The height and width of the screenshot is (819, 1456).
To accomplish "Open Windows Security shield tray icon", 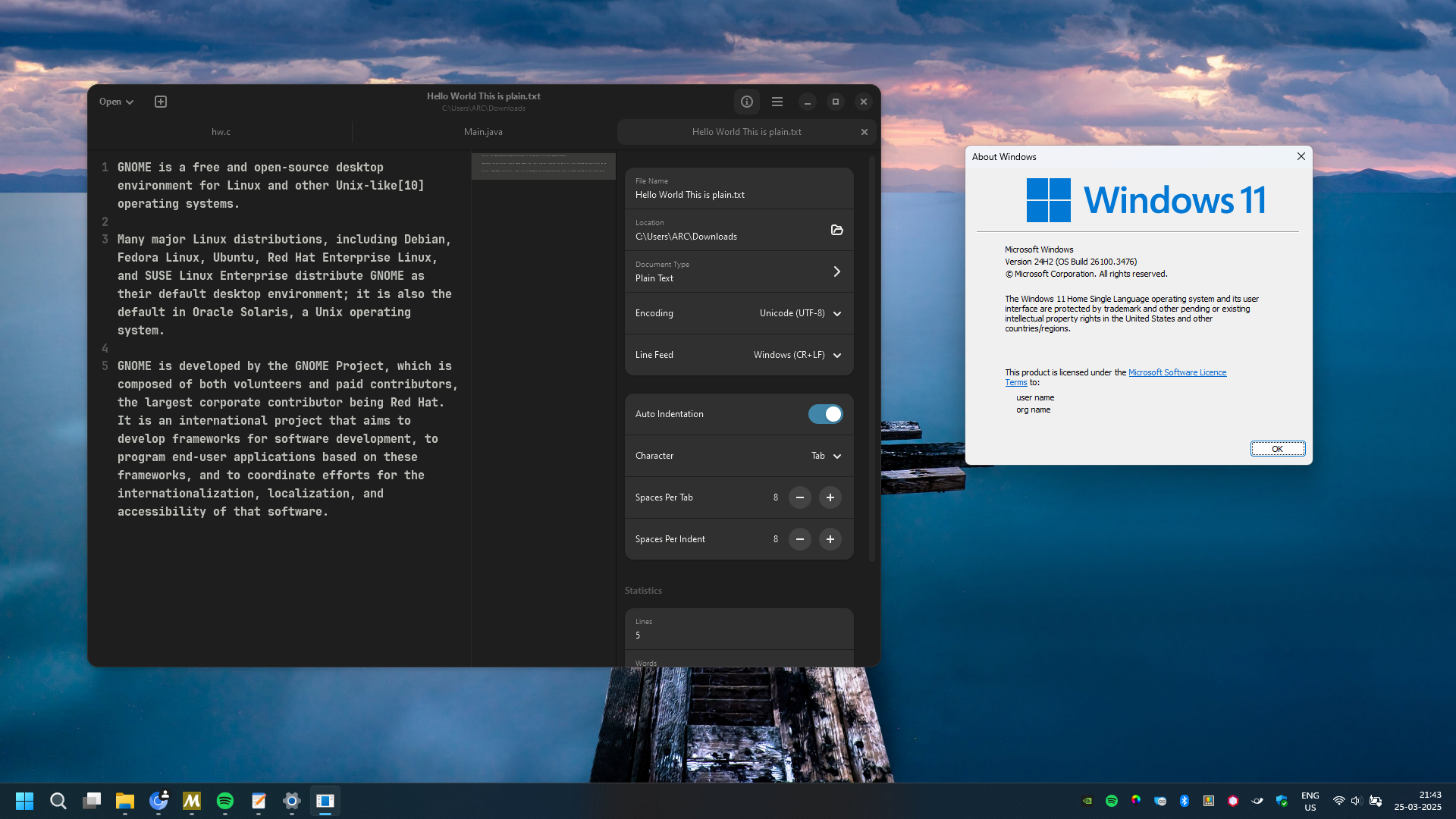I will [x=1282, y=801].
